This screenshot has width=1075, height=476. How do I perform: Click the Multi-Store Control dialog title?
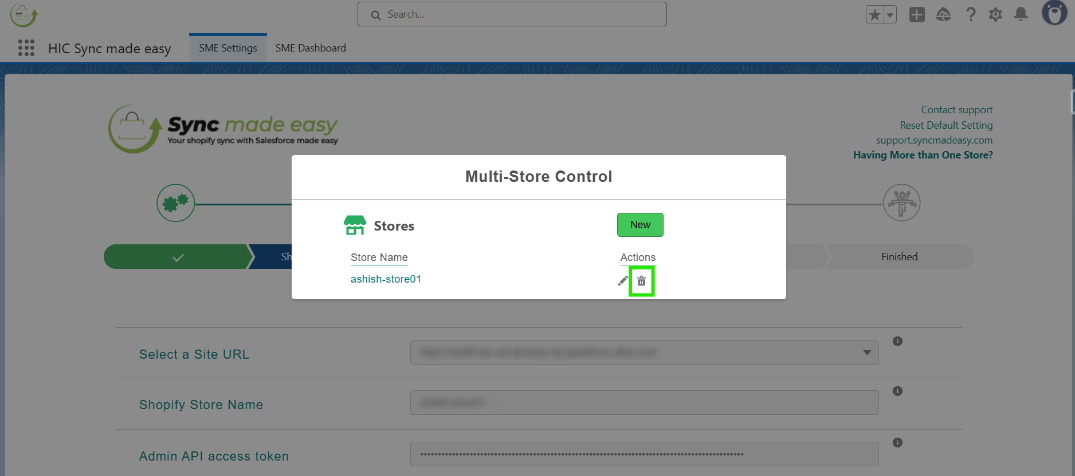coord(538,176)
